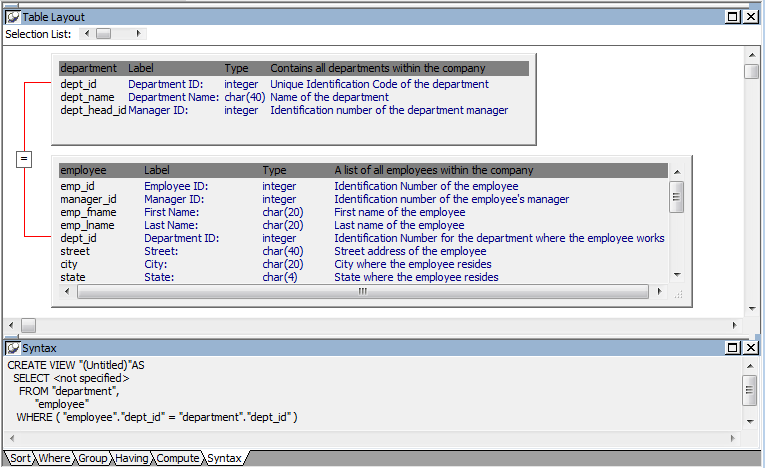Click the employee table horizontal scrollbar thumb

pos(362,292)
